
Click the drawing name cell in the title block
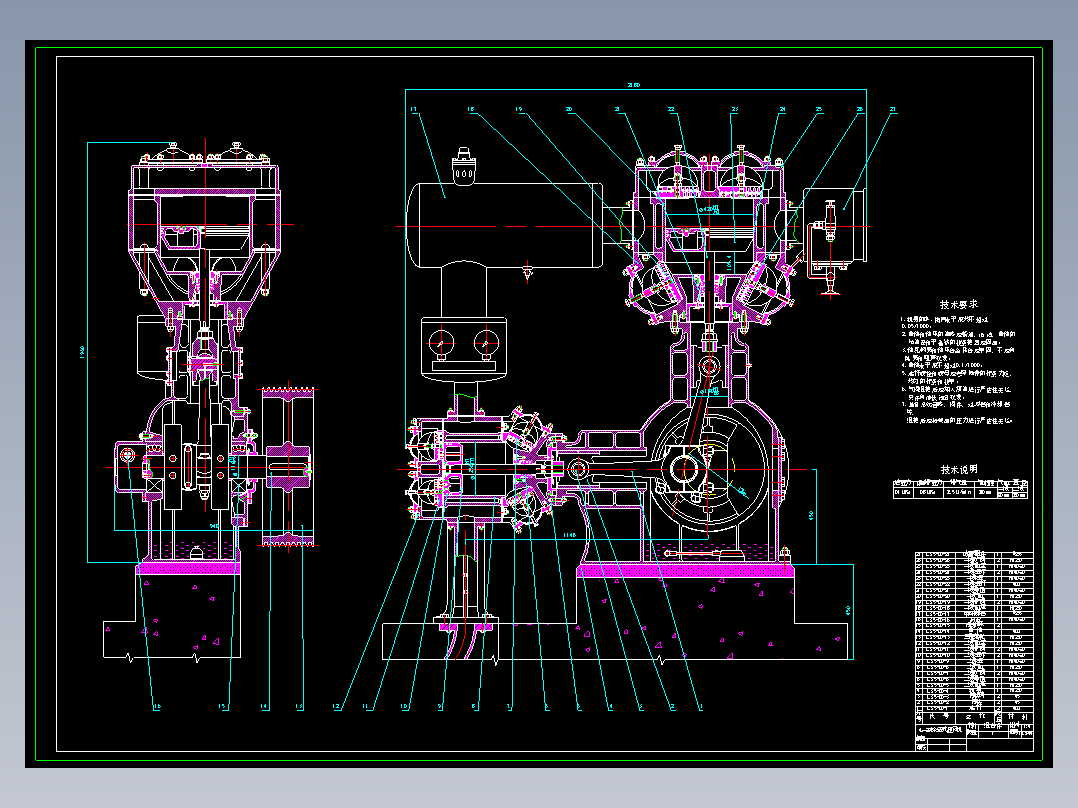pos(941,729)
